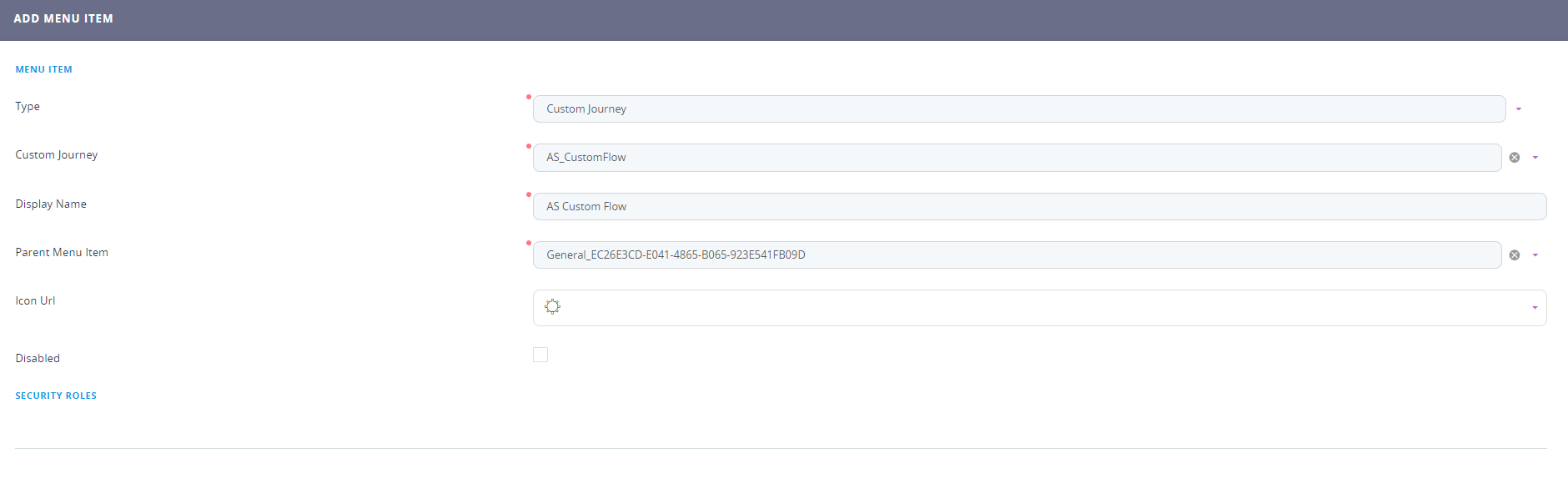1568x489 pixels.
Task: Select the MENU ITEM section heading
Action: (x=44, y=70)
